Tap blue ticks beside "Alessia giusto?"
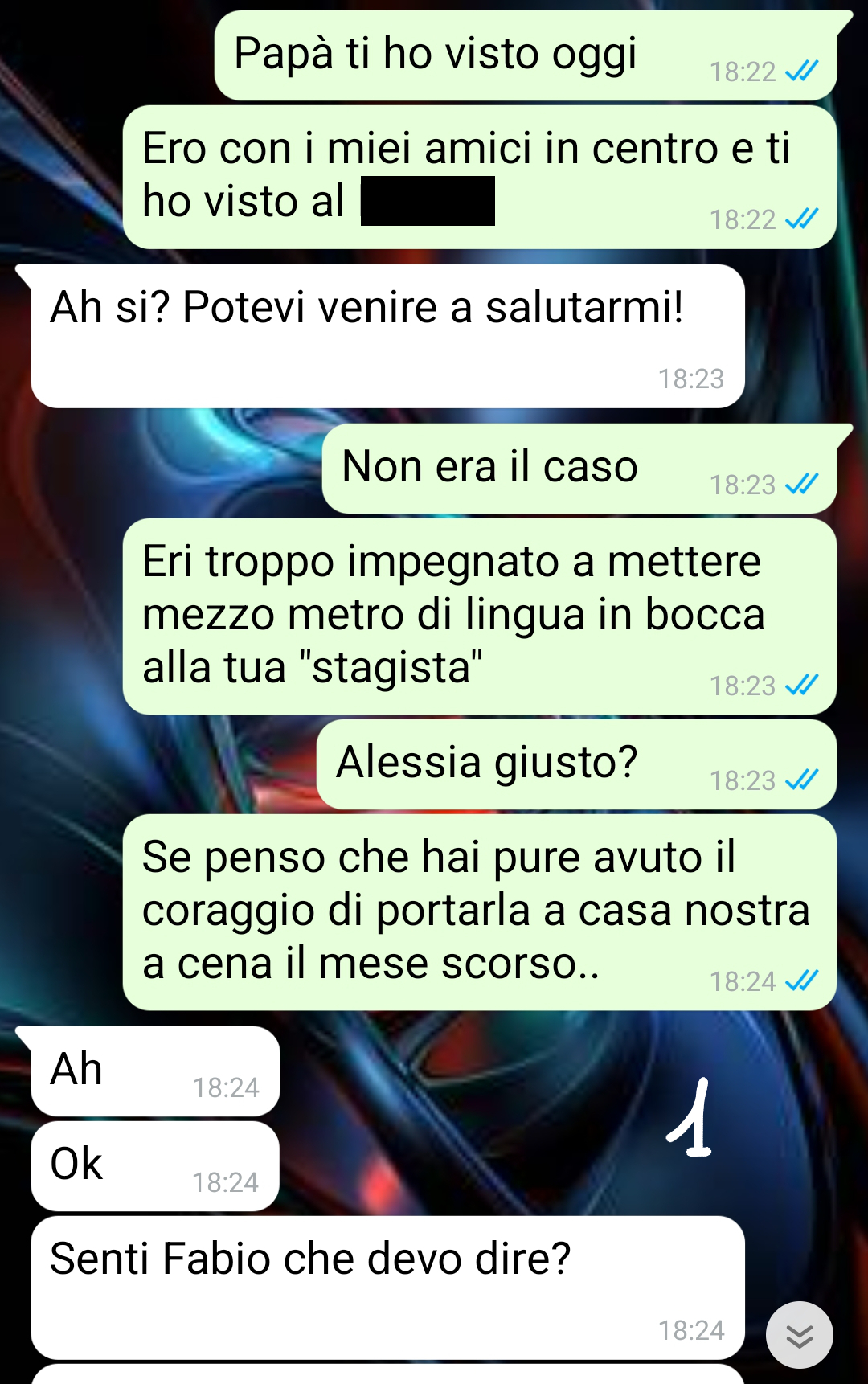The image size is (868, 1384). pos(801,780)
